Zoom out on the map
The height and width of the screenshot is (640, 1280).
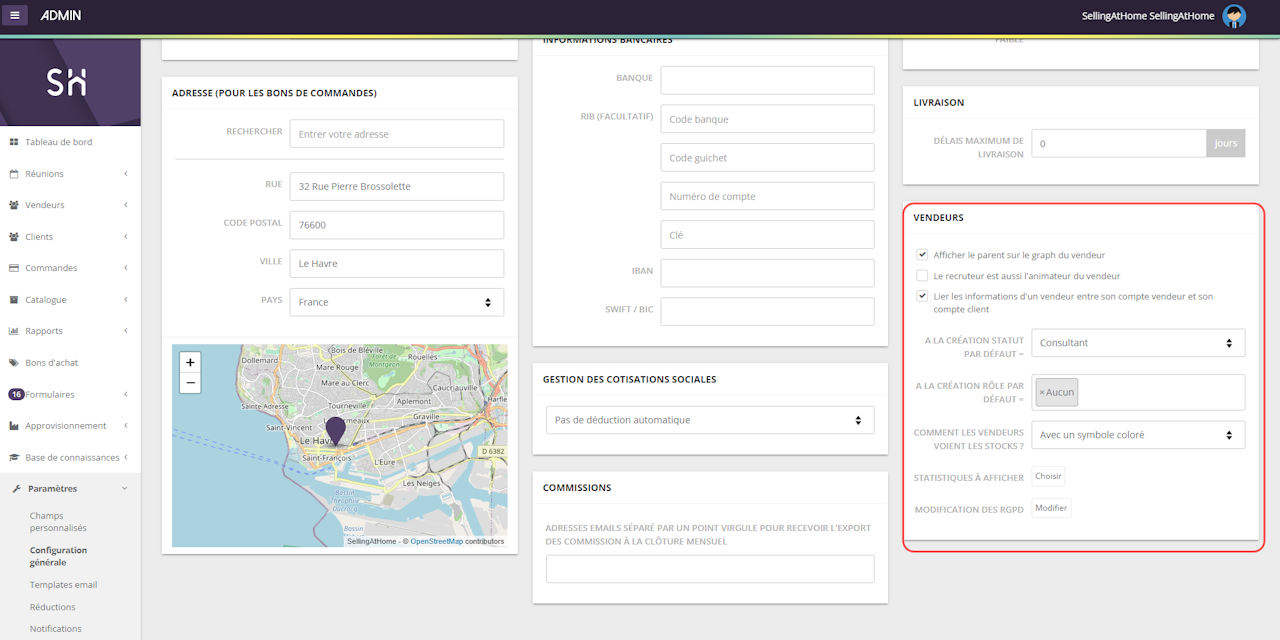coord(190,383)
